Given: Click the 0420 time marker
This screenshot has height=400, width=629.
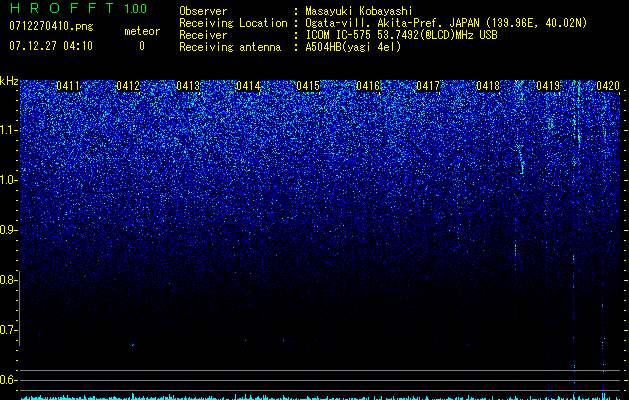Looking at the screenshot, I should (x=608, y=86).
